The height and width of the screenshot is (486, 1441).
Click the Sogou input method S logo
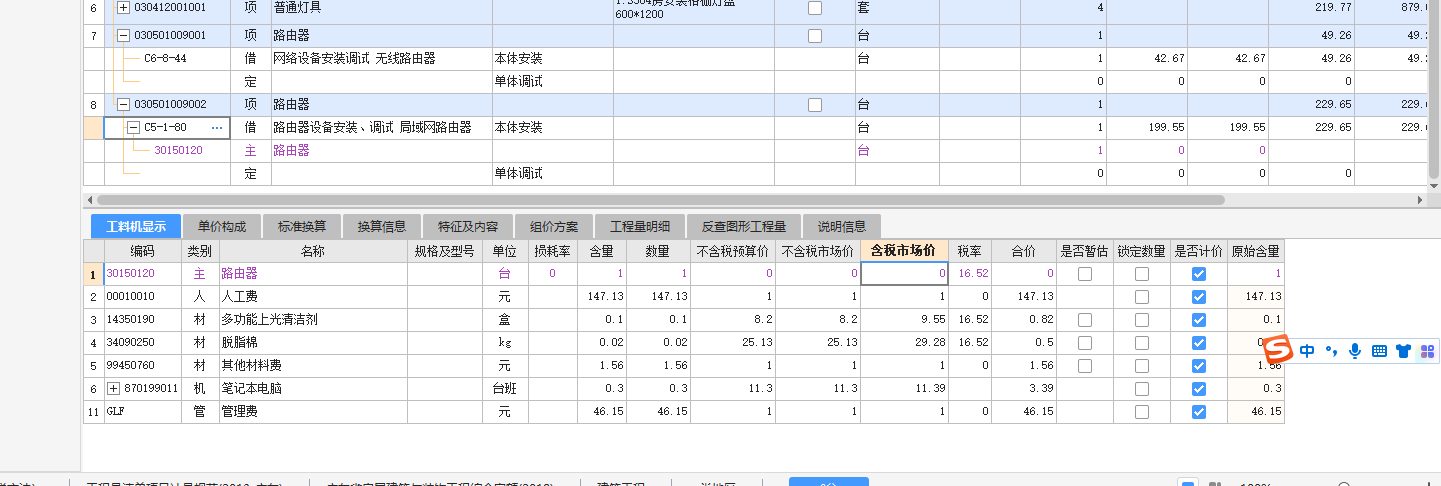tap(1277, 351)
